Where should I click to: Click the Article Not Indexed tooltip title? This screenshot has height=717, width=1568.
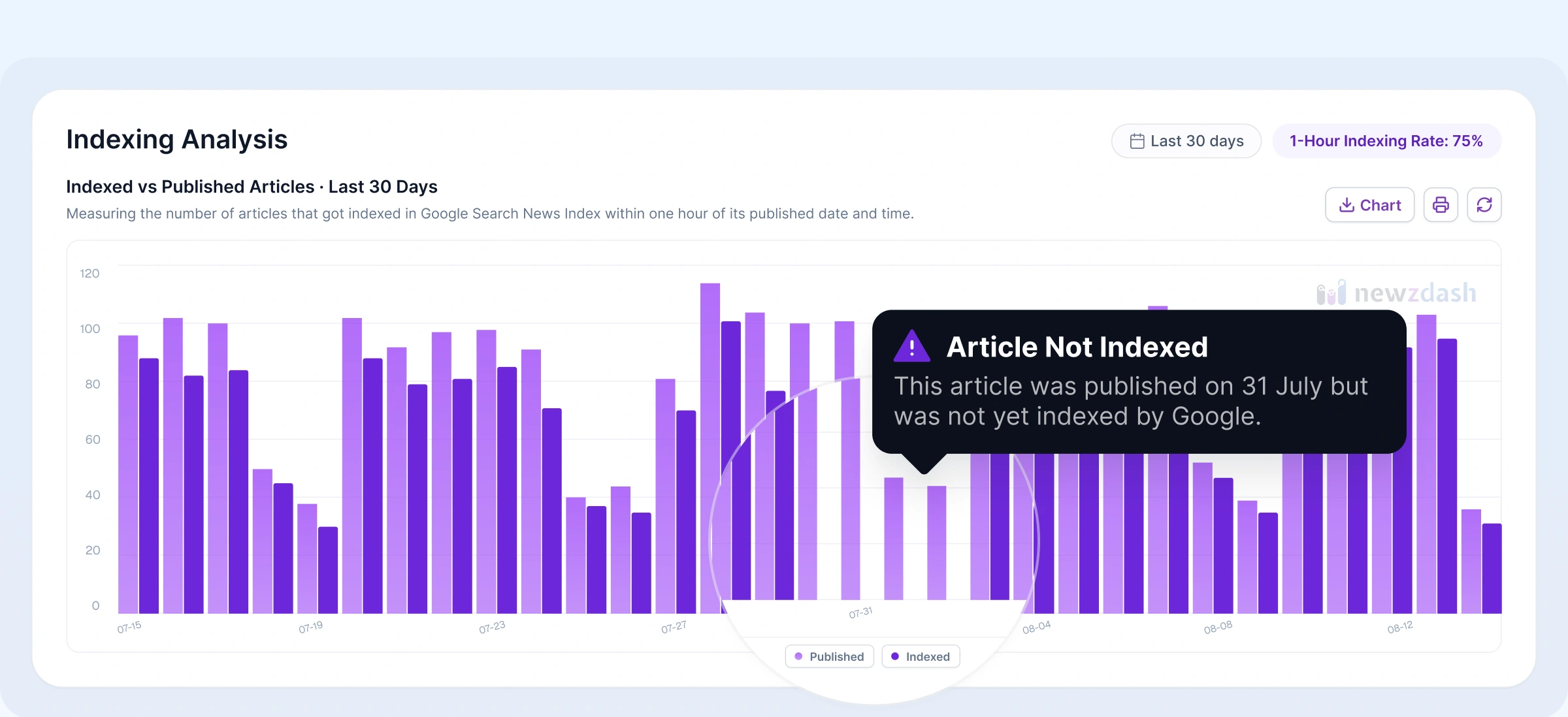click(x=1077, y=347)
